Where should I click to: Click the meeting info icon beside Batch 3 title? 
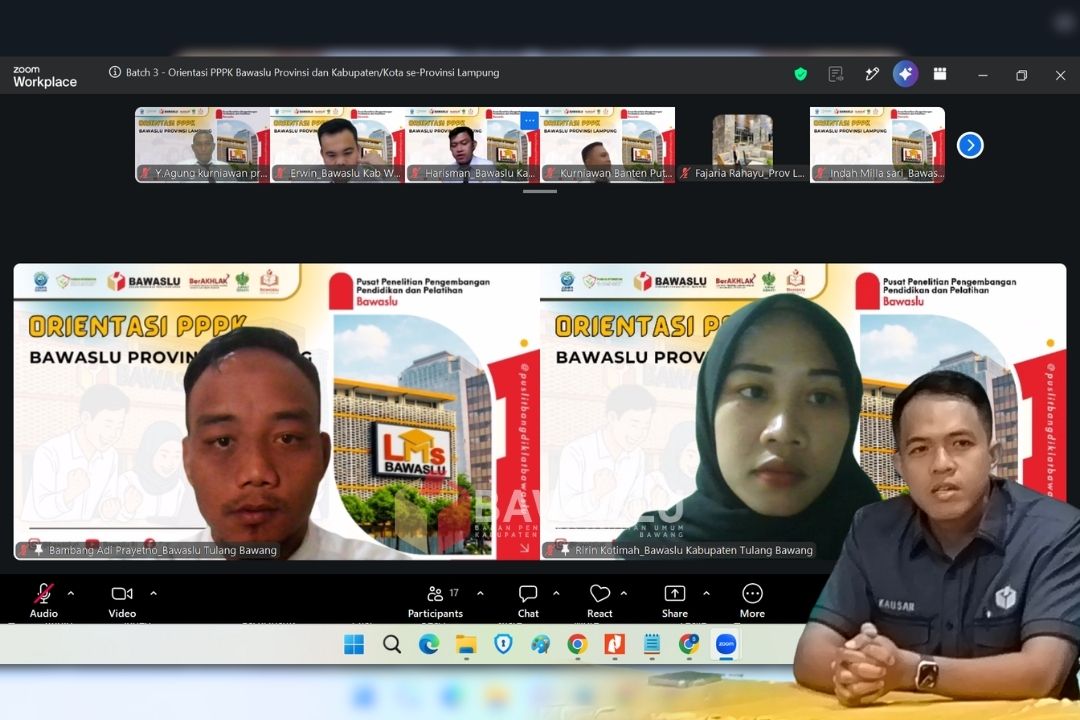(115, 72)
